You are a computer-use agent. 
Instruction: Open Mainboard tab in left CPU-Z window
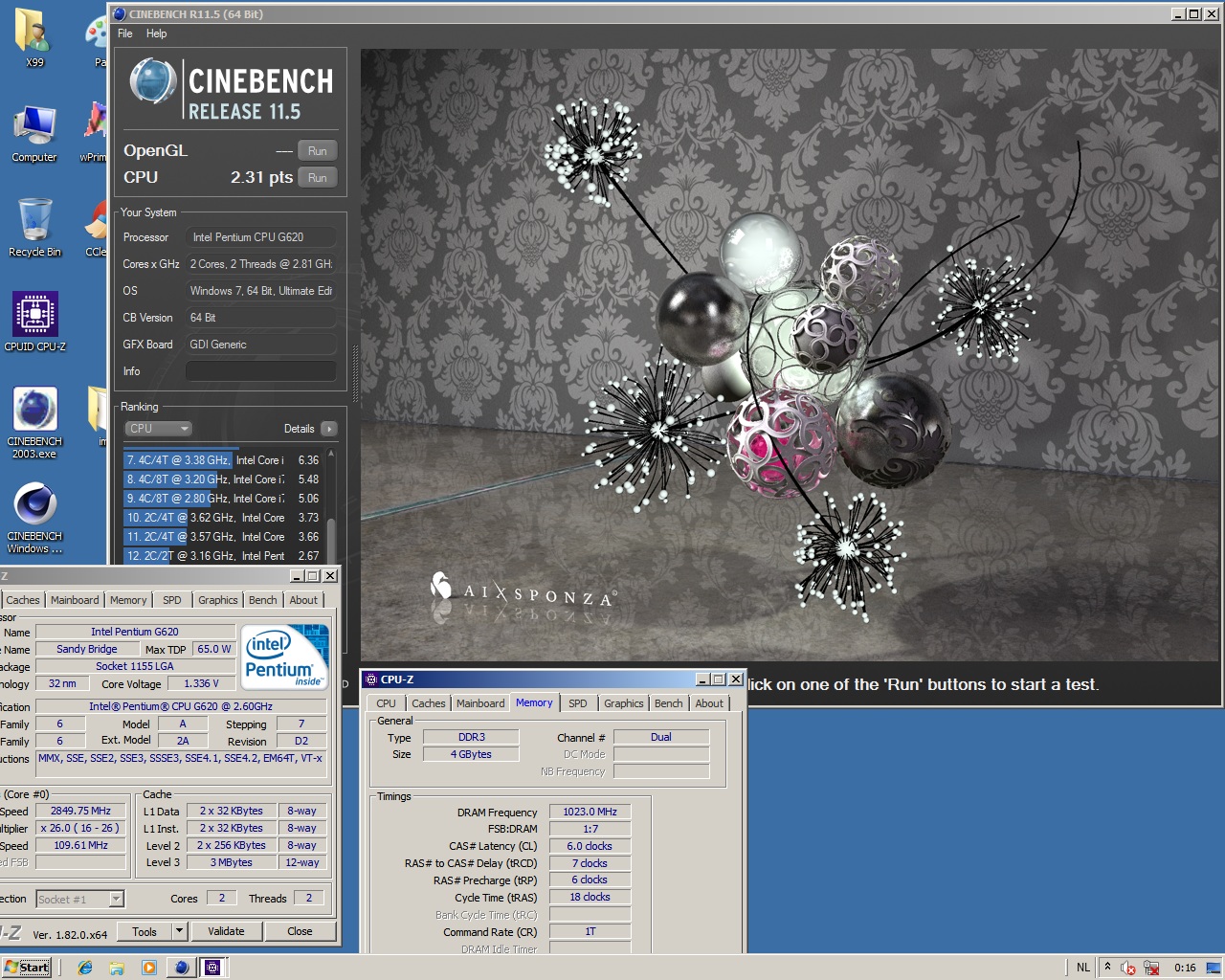click(x=75, y=600)
